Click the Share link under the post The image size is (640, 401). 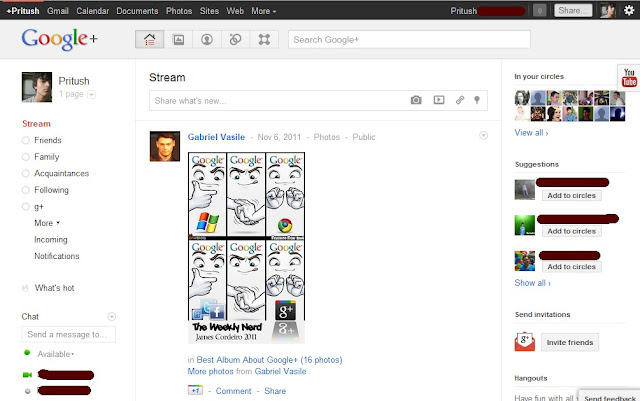tap(275, 391)
